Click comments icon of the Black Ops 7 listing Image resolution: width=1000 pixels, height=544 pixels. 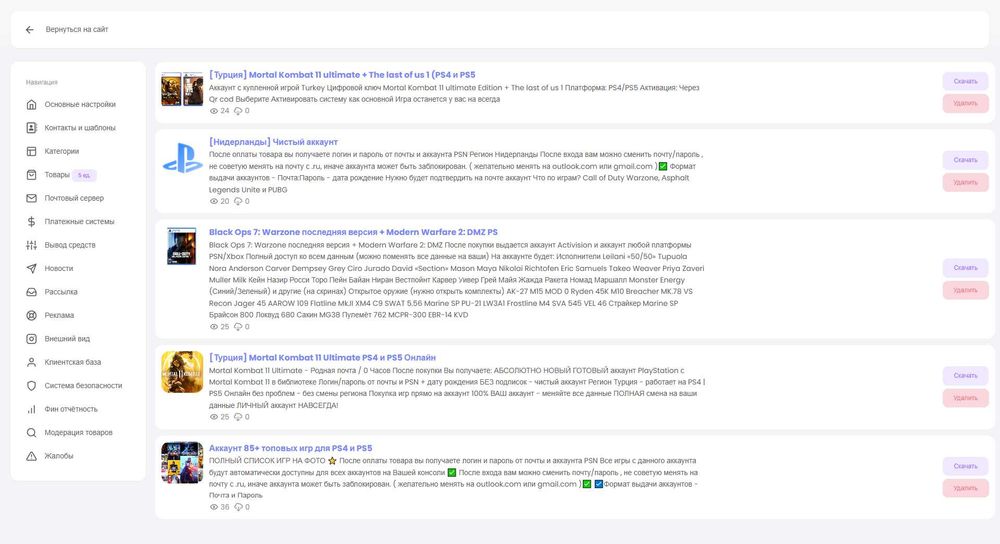tap(238, 327)
